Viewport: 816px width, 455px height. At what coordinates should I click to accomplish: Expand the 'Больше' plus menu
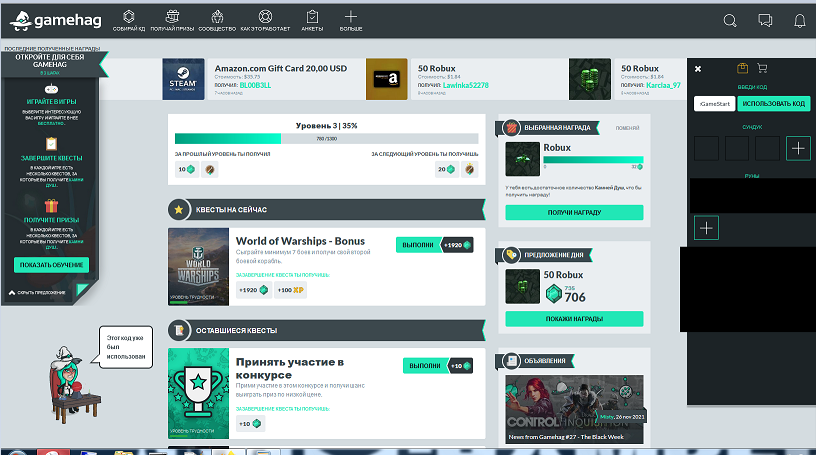[x=351, y=21]
